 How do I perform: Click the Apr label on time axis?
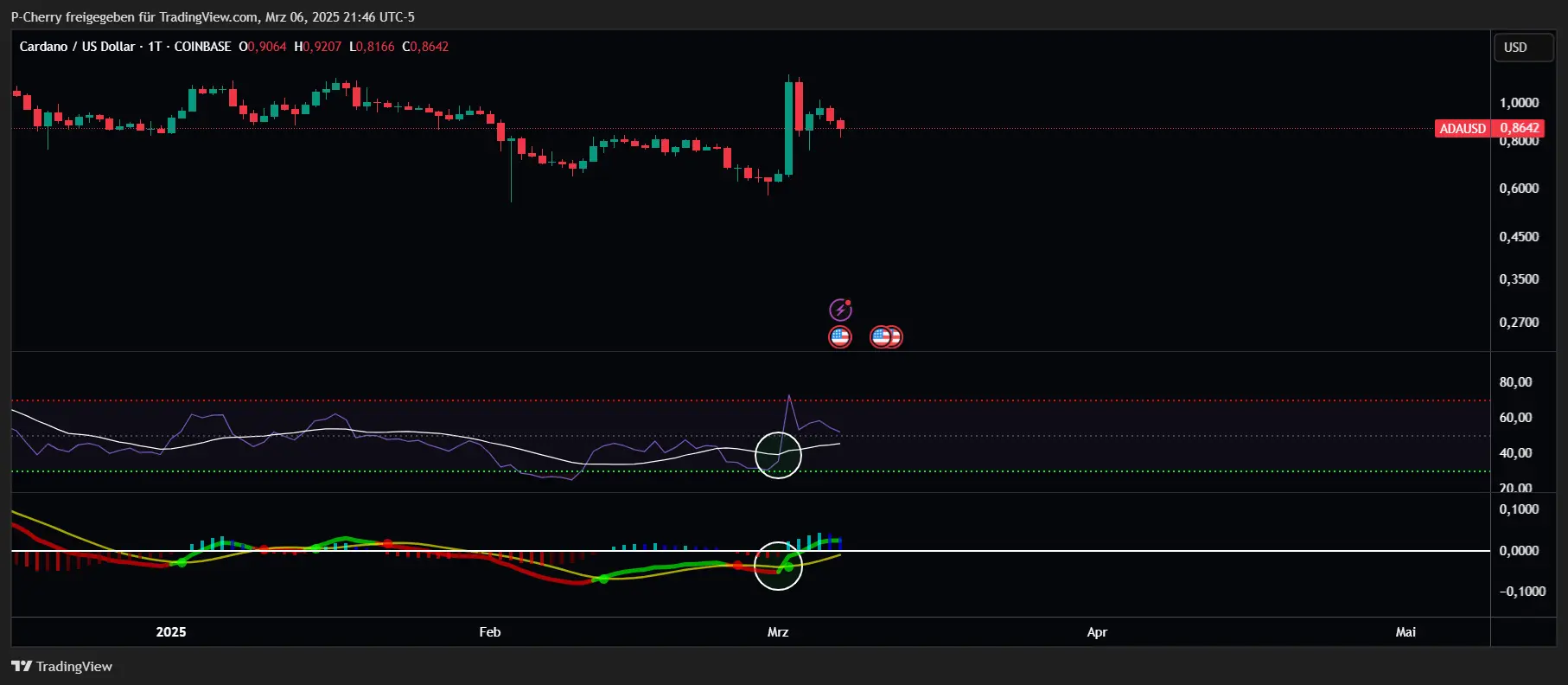1097,632
